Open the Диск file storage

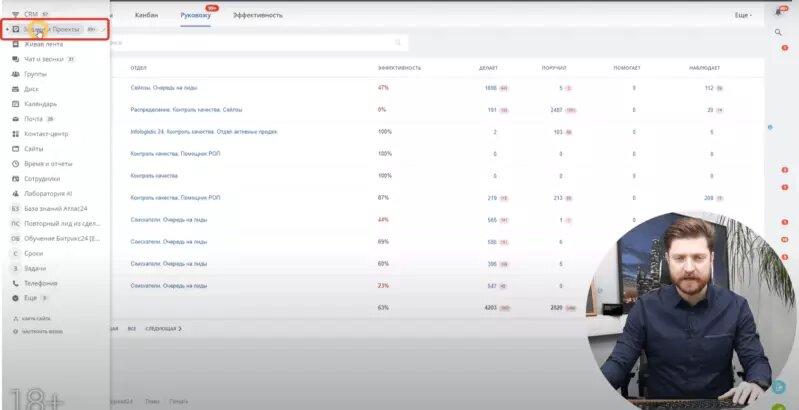[31, 89]
